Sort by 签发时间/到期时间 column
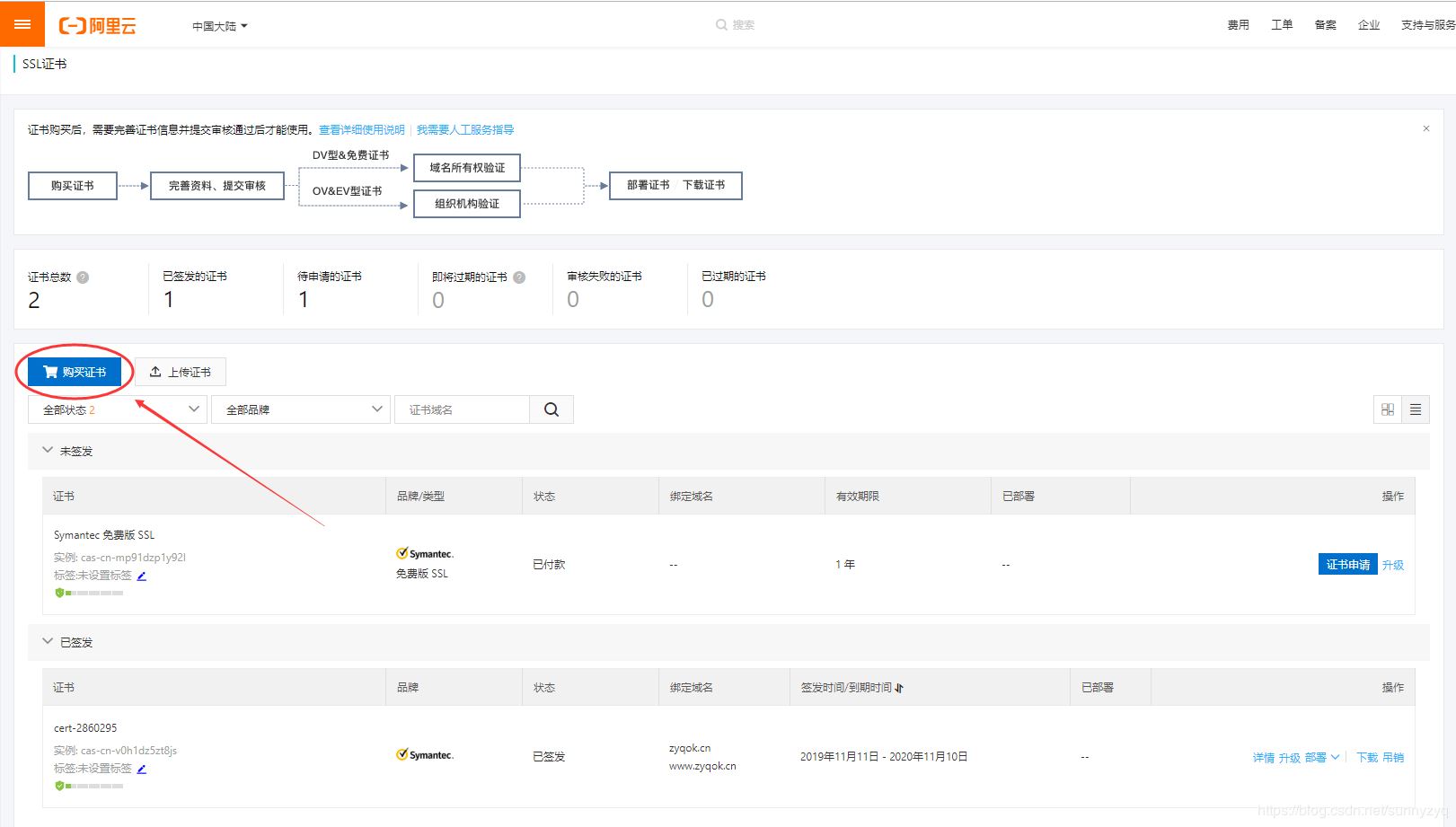The image size is (1456, 827). pyautogui.click(x=899, y=688)
